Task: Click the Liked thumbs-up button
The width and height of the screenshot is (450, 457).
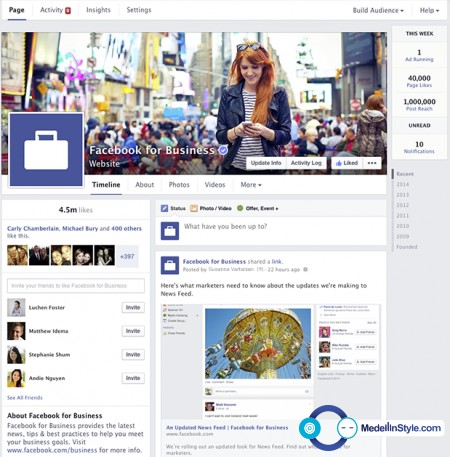Action: tap(347, 163)
